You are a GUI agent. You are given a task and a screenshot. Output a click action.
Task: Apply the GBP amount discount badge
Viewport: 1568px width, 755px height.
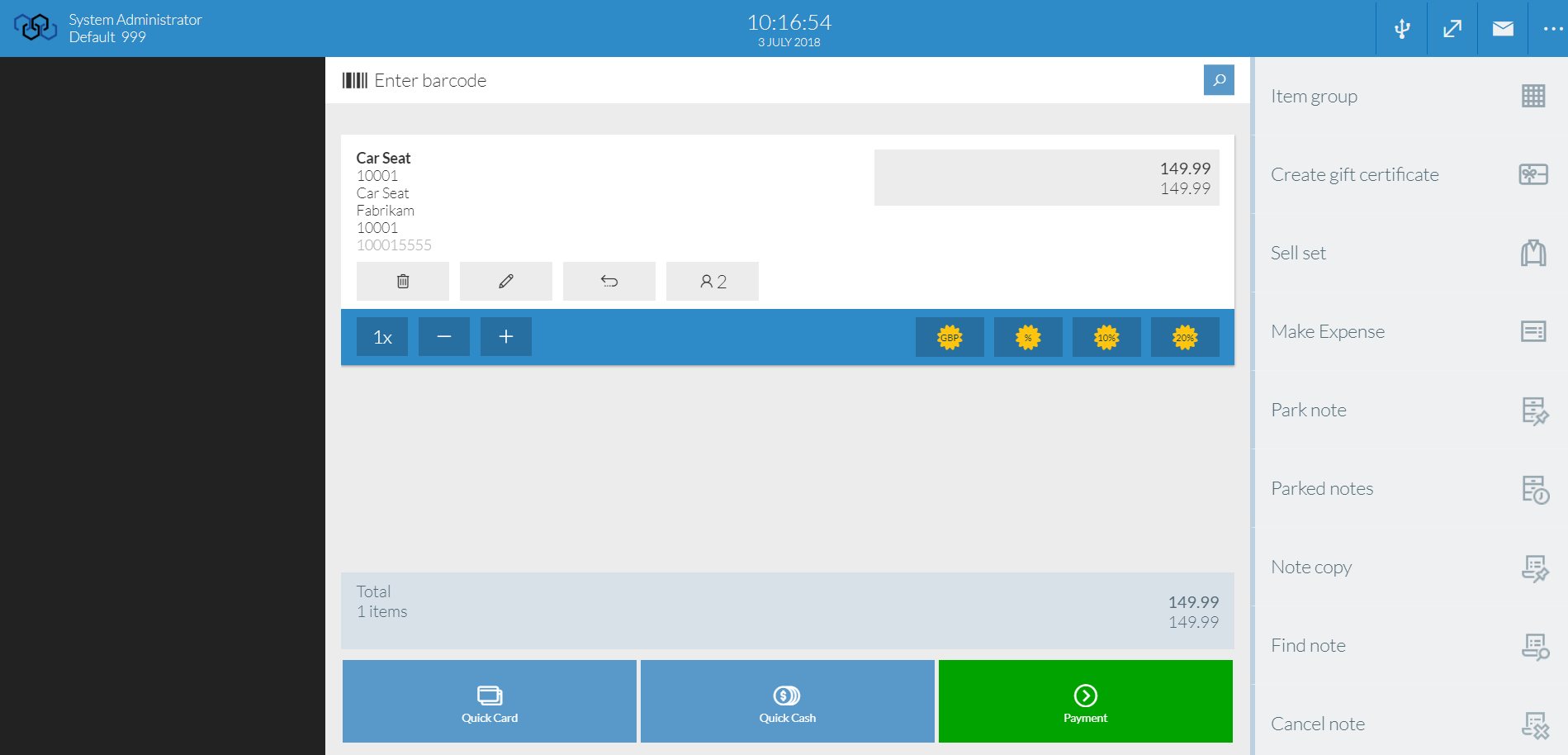pos(950,337)
